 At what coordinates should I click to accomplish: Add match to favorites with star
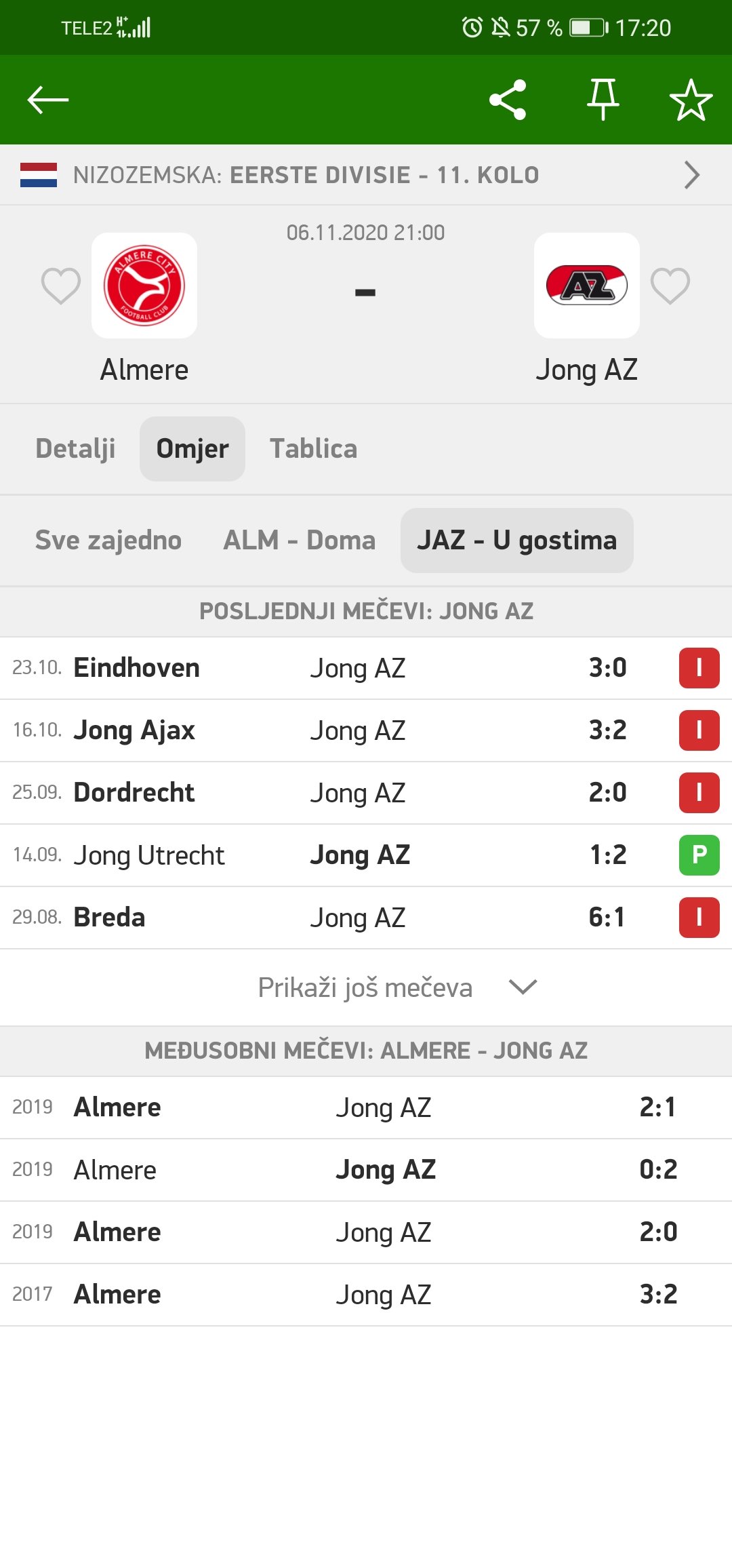pyautogui.click(x=691, y=100)
